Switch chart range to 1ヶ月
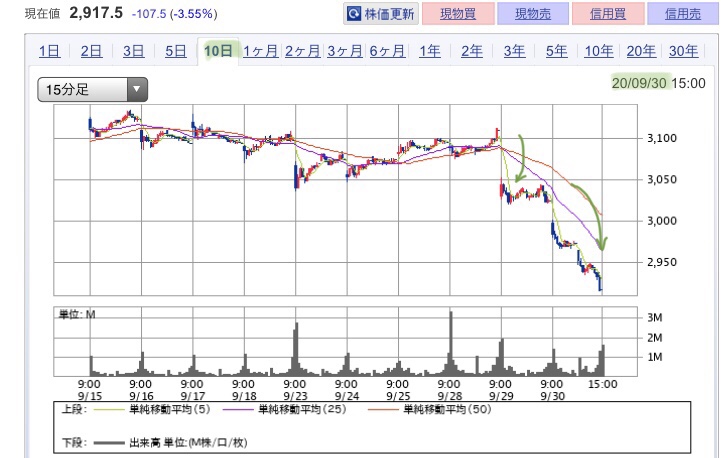Viewport: 723px width, 458px height. pyautogui.click(x=261, y=51)
